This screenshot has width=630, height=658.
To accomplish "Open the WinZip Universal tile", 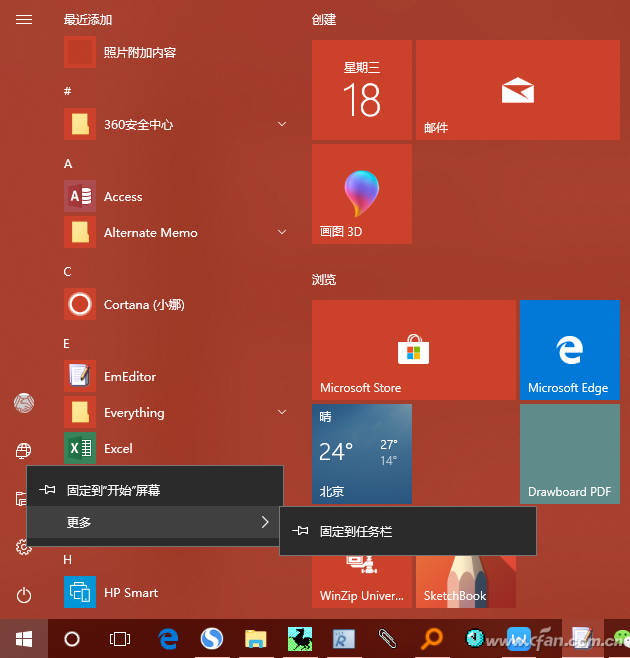I will [362, 582].
